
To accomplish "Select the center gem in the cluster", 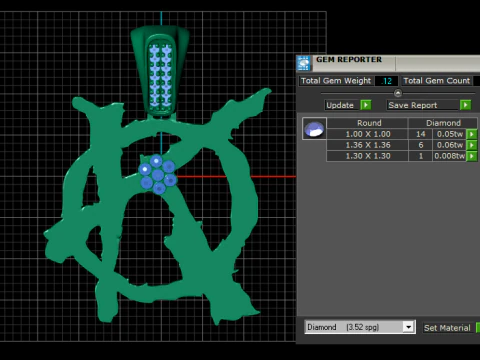I will coord(157,175).
